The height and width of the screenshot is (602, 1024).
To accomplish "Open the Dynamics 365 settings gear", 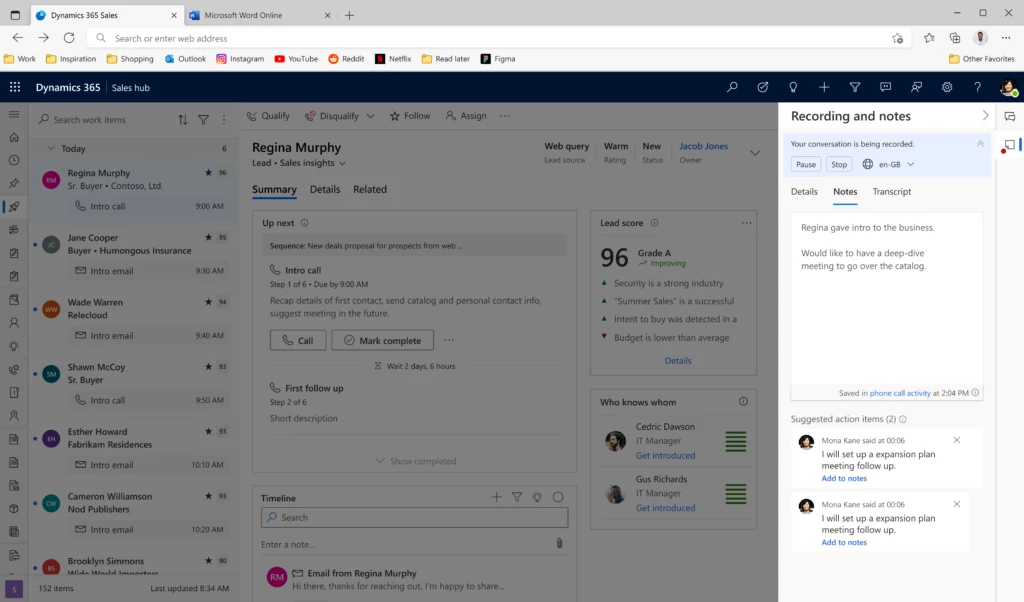I will click(947, 87).
